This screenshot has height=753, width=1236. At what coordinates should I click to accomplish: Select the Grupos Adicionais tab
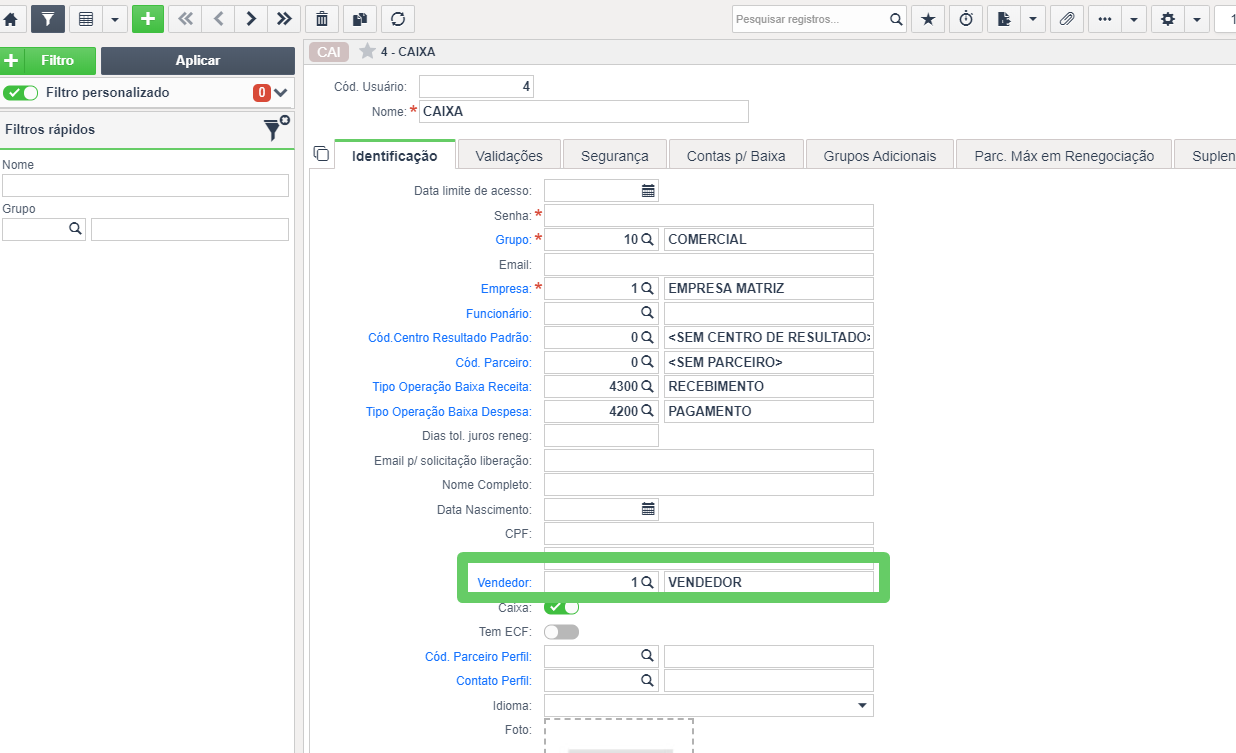880,155
